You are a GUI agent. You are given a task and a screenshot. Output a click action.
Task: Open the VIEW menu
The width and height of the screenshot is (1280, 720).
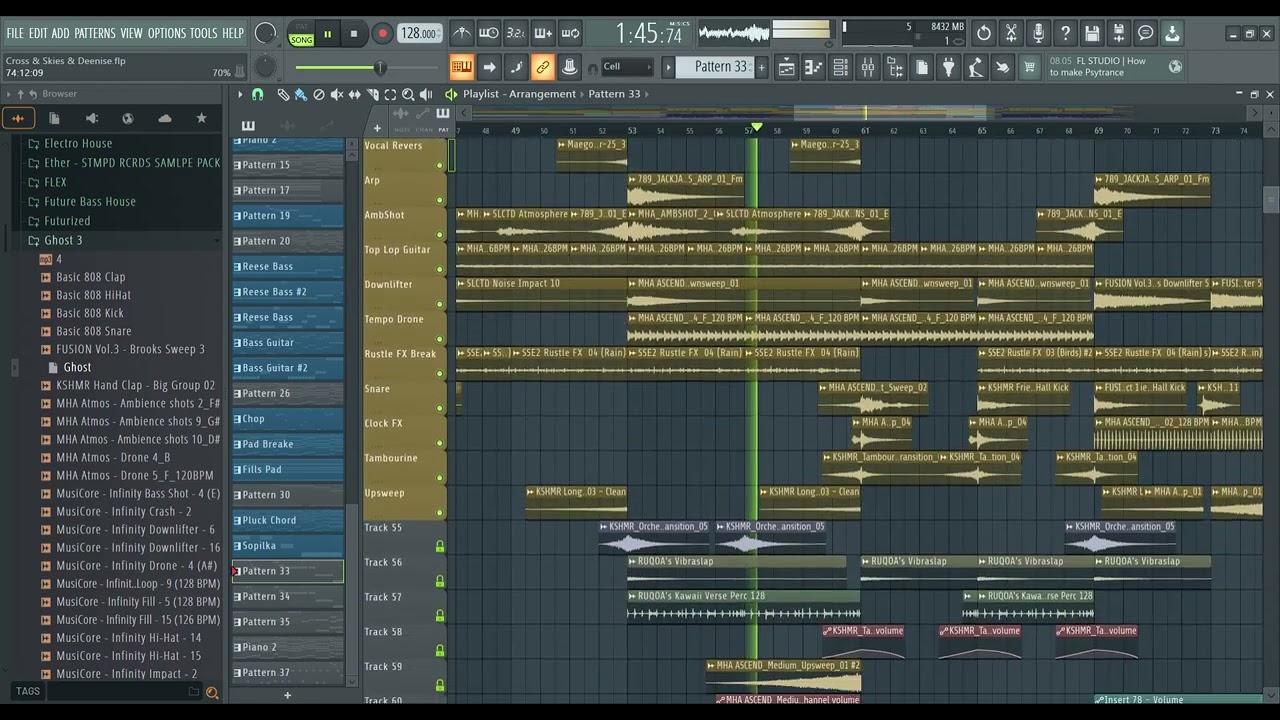click(132, 33)
